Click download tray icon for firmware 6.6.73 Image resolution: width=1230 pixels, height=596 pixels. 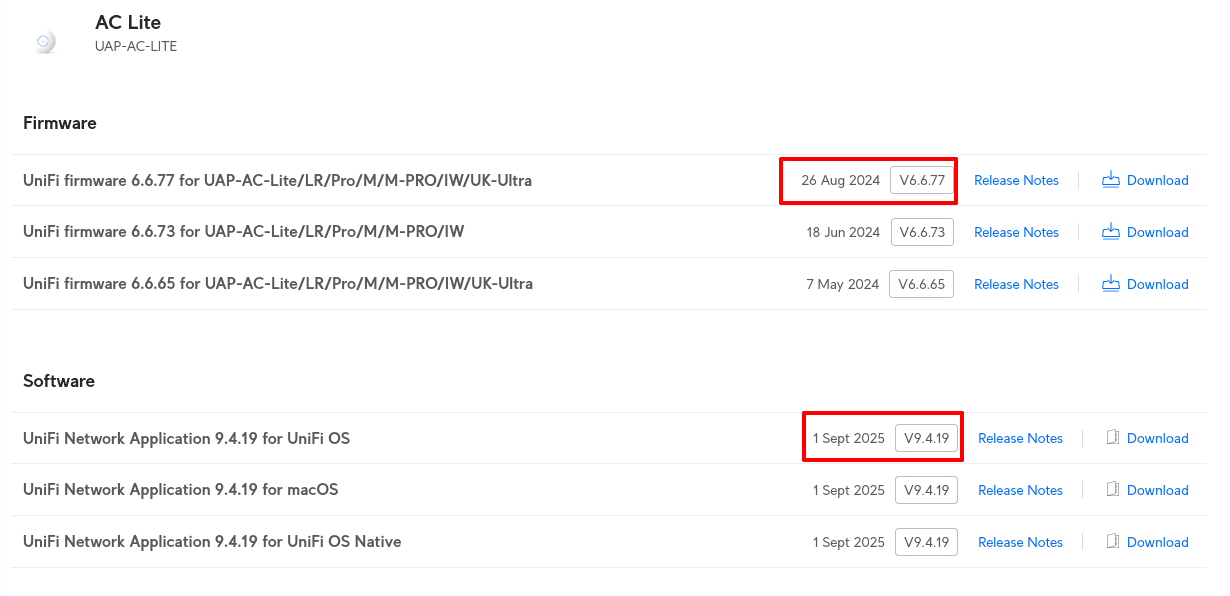[1110, 232]
